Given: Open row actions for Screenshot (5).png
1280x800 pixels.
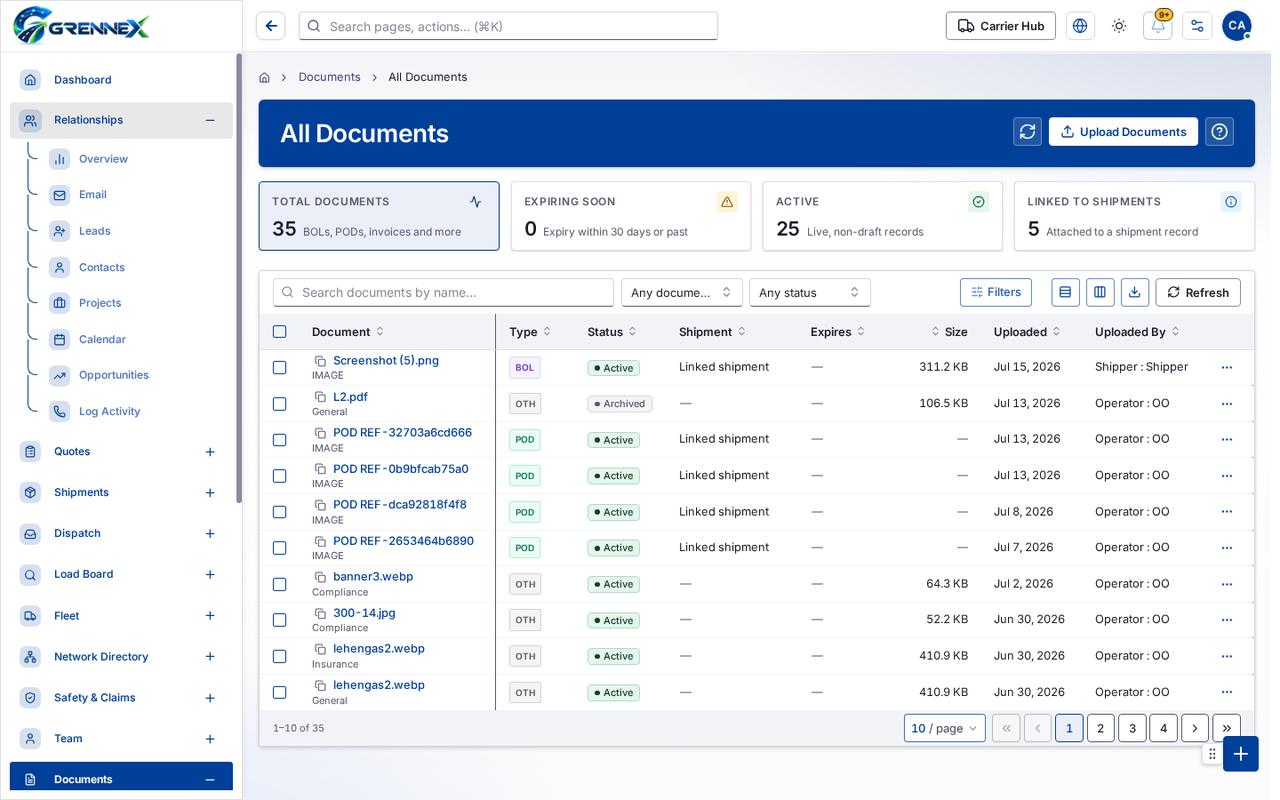Looking at the screenshot, I should 1227,368.
